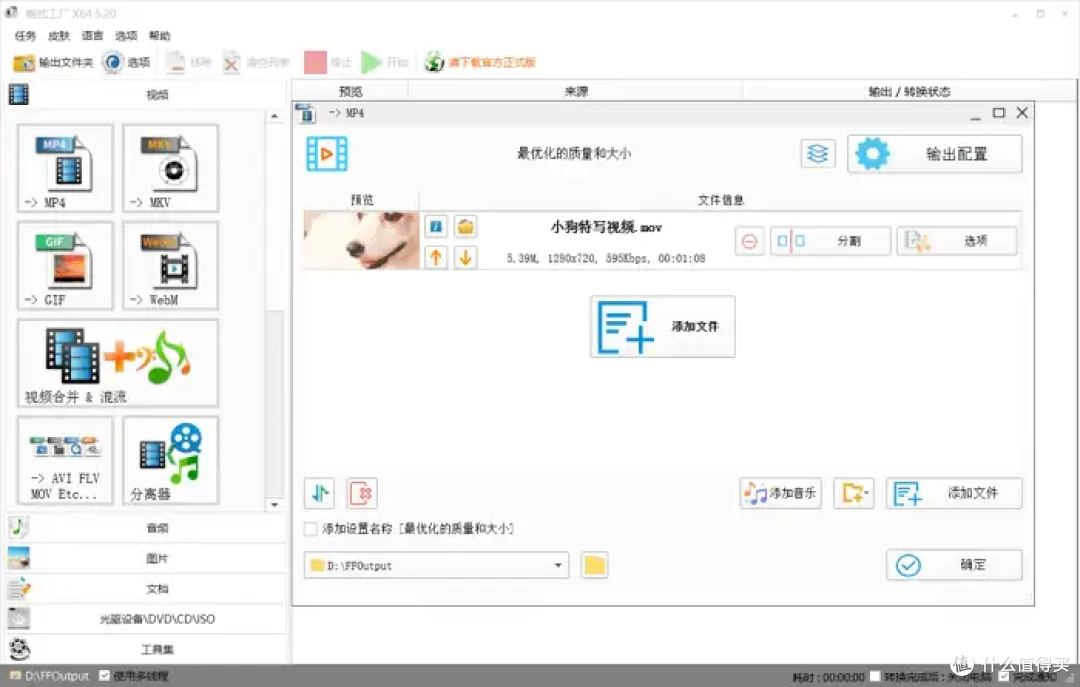Click the 添加音乐 button
The width and height of the screenshot is (1080, 687).
780,493
